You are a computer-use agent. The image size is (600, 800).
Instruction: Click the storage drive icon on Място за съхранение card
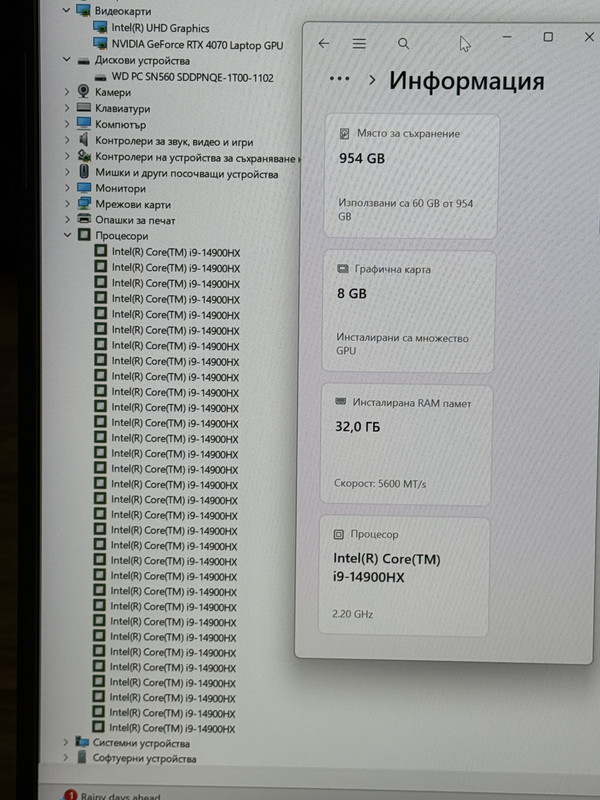point(344,134)
